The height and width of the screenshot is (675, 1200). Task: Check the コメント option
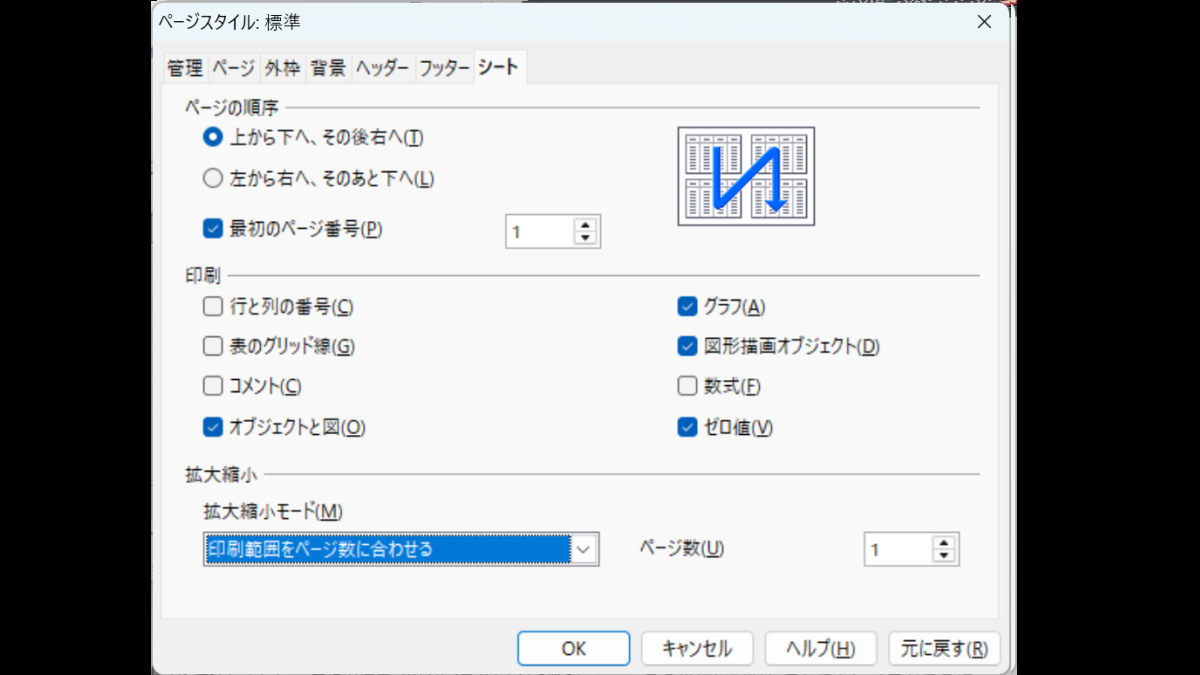click(211, 387)
